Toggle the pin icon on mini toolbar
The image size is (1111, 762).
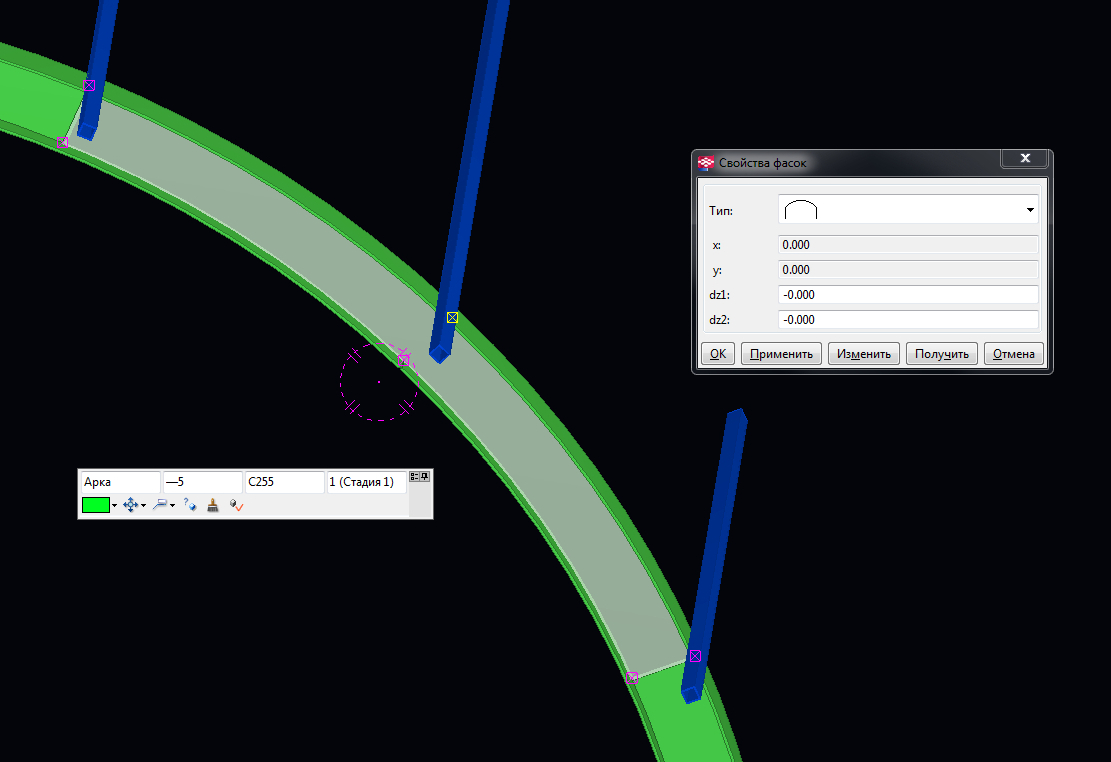425,476
